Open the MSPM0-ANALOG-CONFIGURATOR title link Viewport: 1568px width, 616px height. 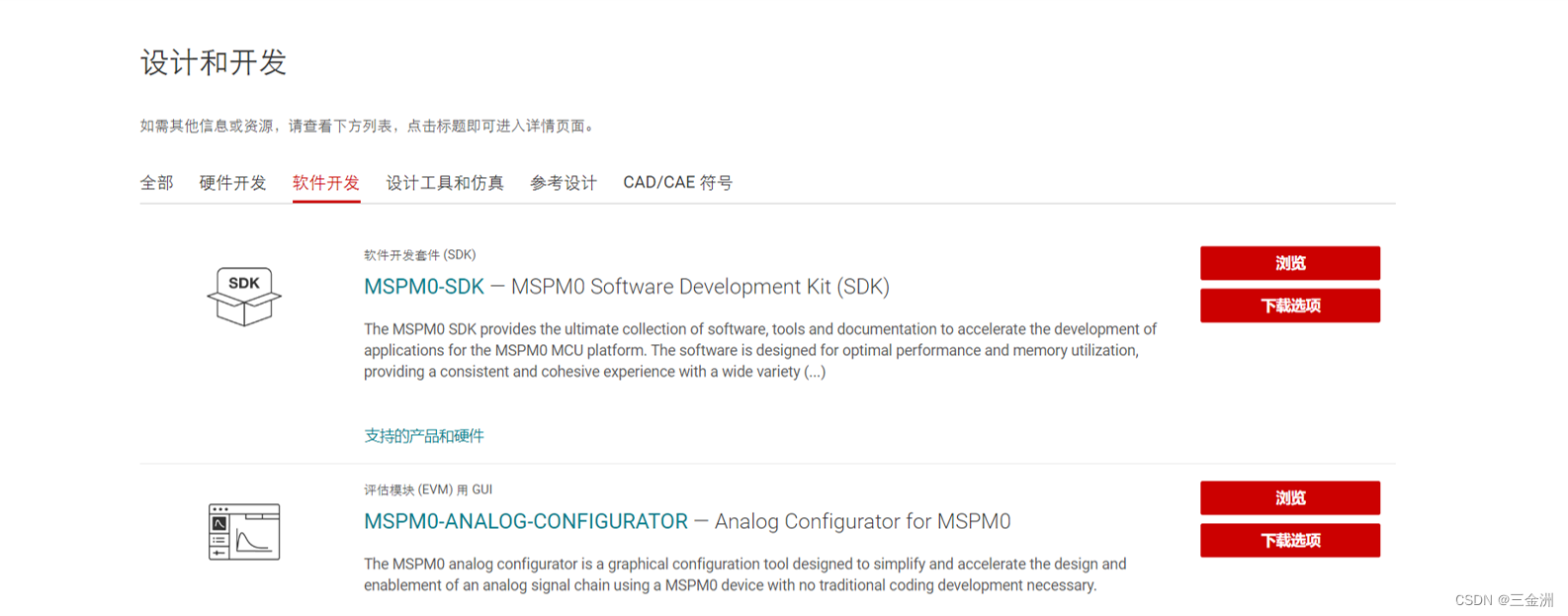tap(526, 521)
